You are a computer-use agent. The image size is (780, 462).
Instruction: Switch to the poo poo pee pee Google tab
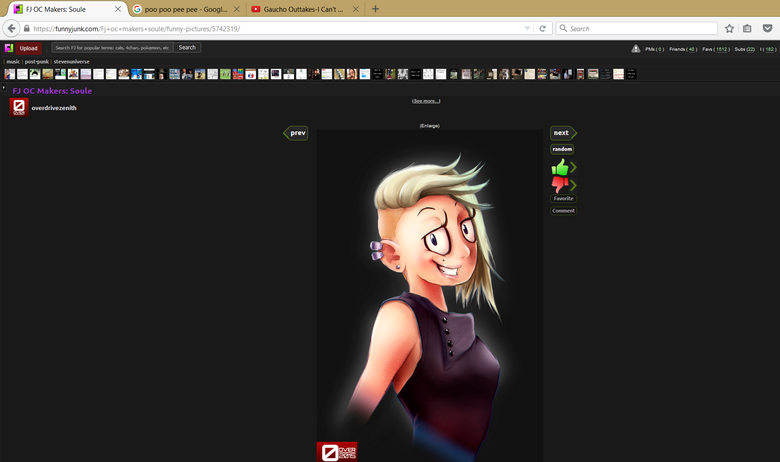[184, 9]
